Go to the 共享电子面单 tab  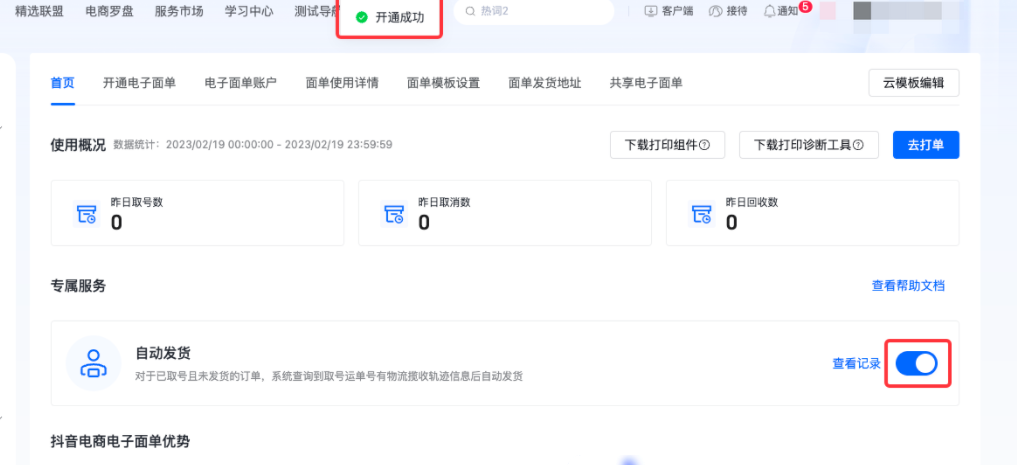pyautogui.click(x=646, y=83)
